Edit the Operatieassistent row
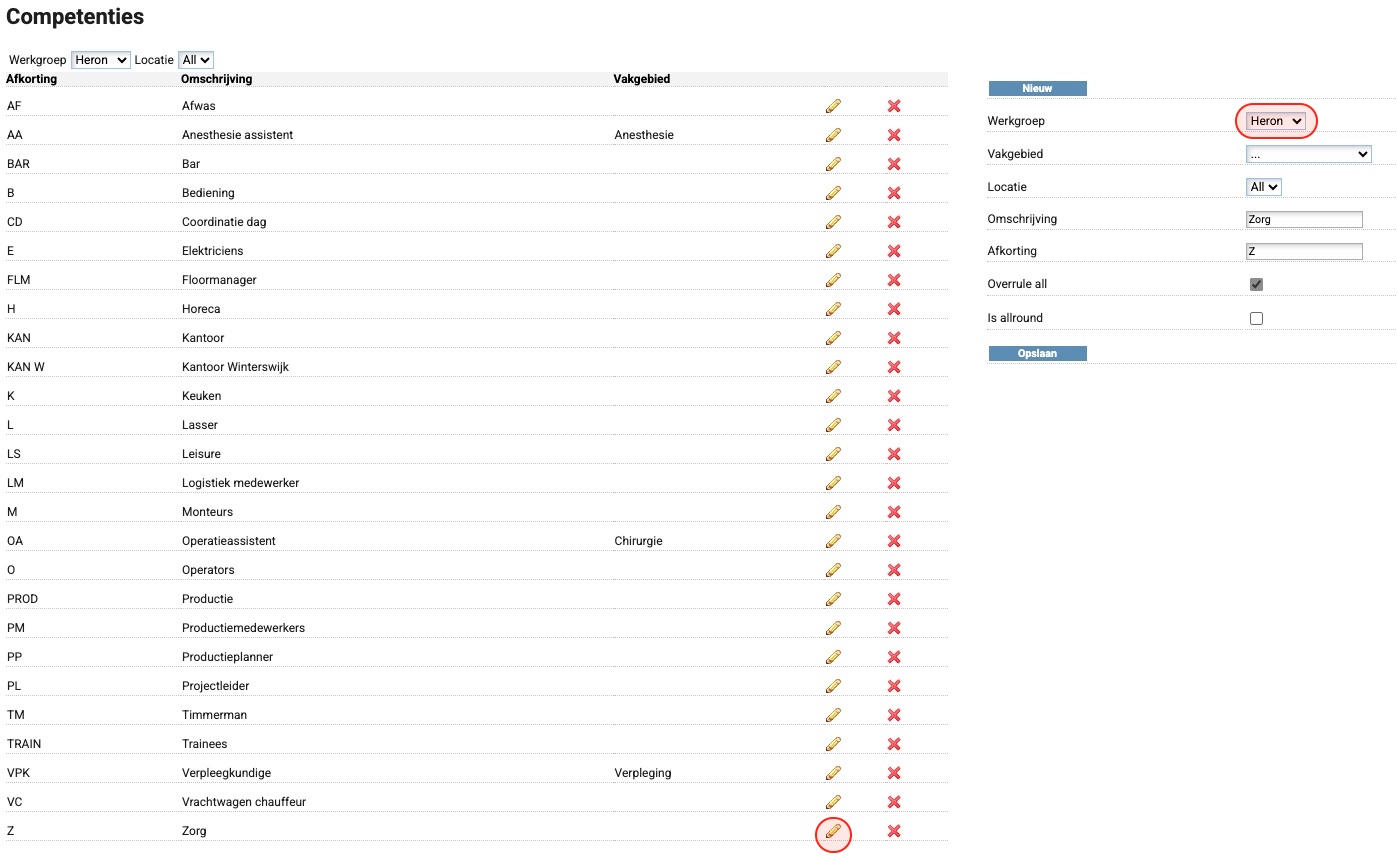 (833, 541)
